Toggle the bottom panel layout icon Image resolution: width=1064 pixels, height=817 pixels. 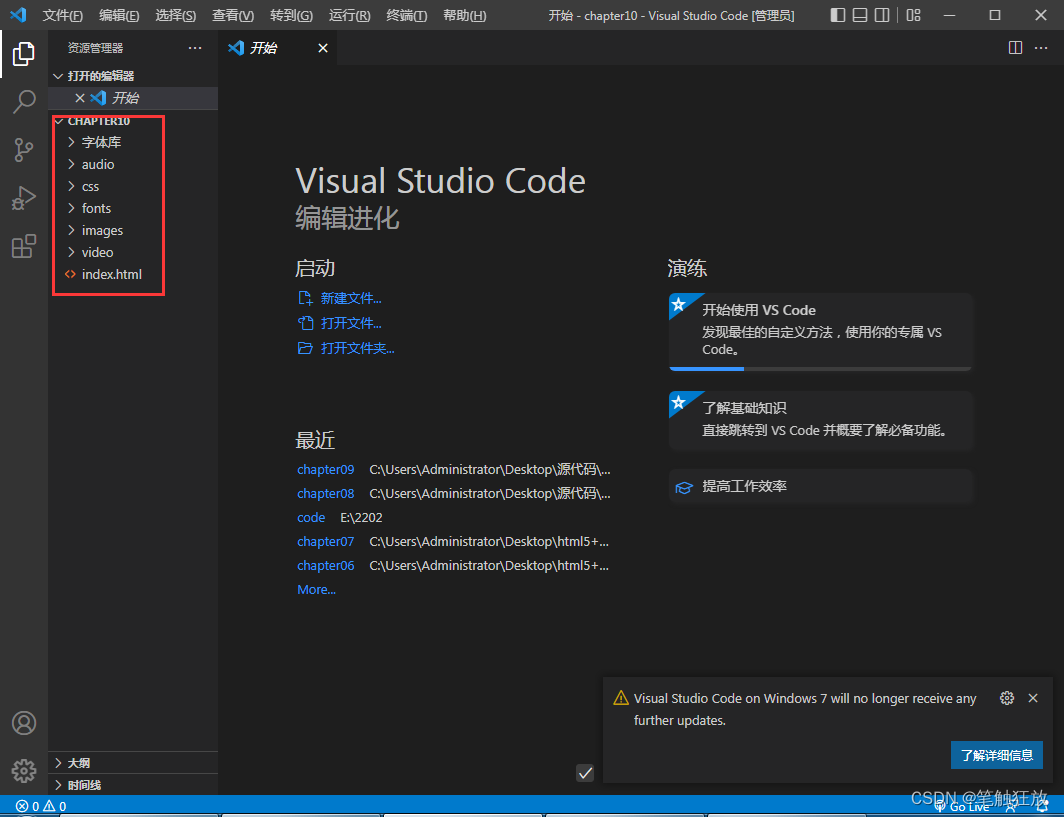[860, 15]
